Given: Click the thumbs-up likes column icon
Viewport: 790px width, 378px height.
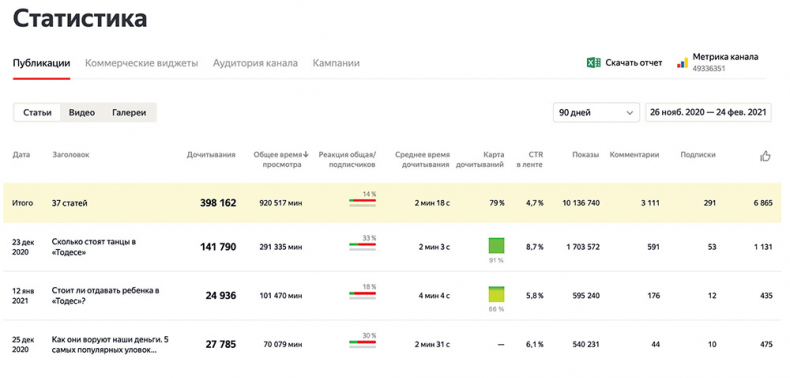Looking at the screenshot, I should [765, 157].
